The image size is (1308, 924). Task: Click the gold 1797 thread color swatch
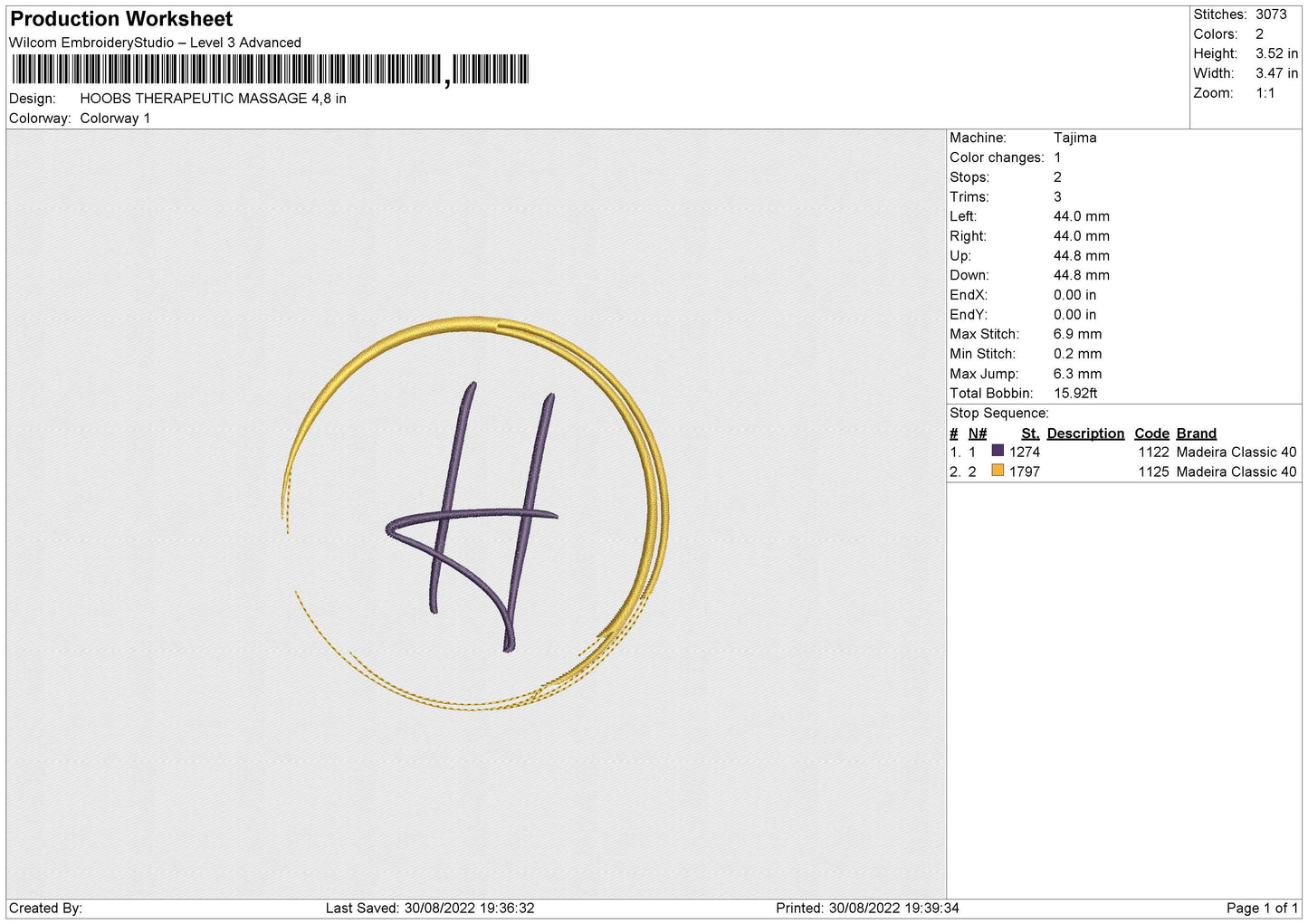coord(998,471)
